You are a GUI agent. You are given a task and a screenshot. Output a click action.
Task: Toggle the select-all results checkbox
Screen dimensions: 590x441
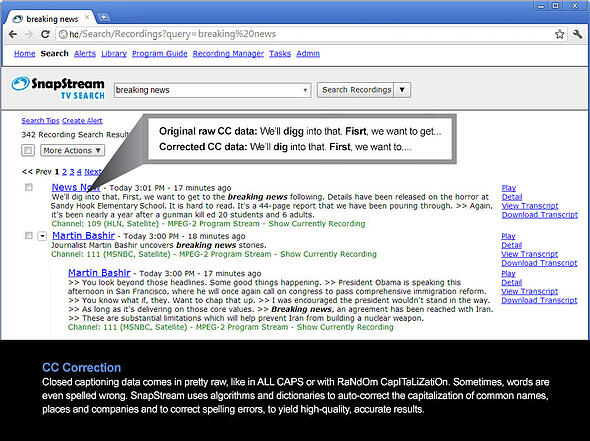point(27,151)
